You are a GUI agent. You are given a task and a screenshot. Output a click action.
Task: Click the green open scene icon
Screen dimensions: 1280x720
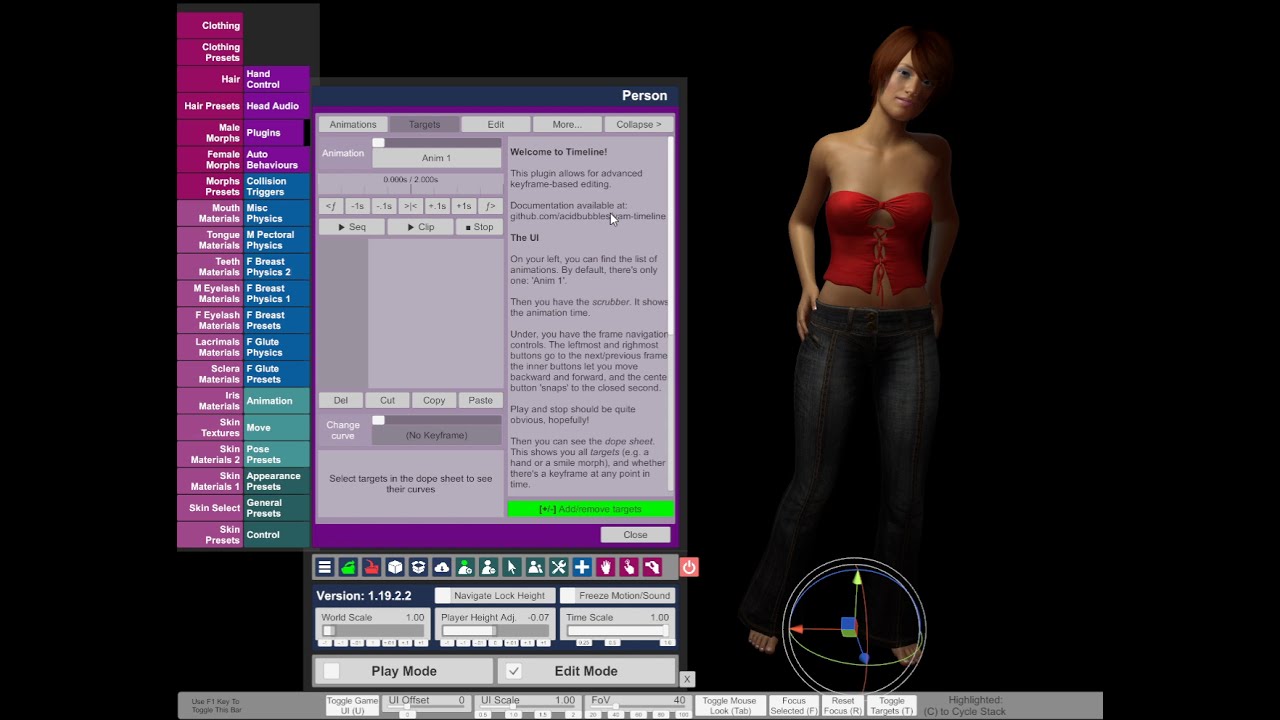(x=348, y=567)
